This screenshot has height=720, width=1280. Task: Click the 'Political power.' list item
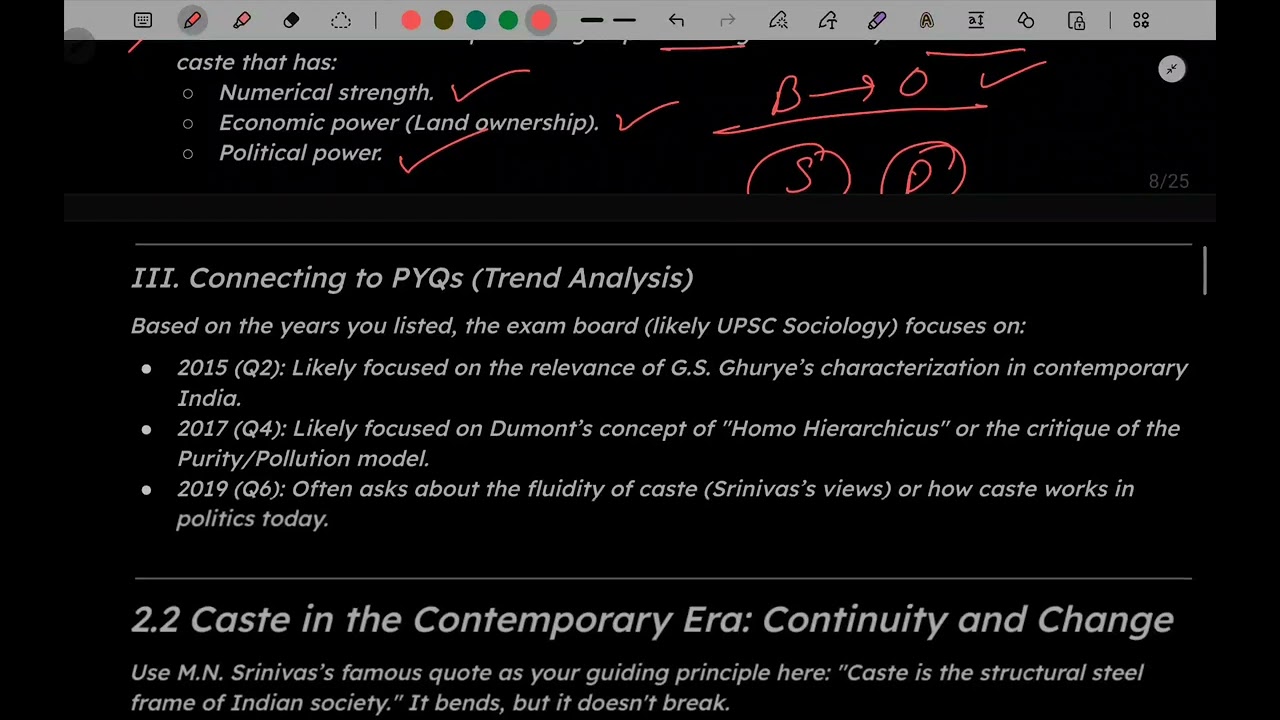coord(301,153)
